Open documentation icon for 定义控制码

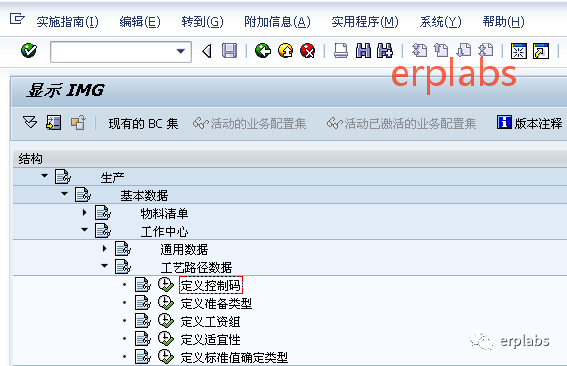(142, 285)
